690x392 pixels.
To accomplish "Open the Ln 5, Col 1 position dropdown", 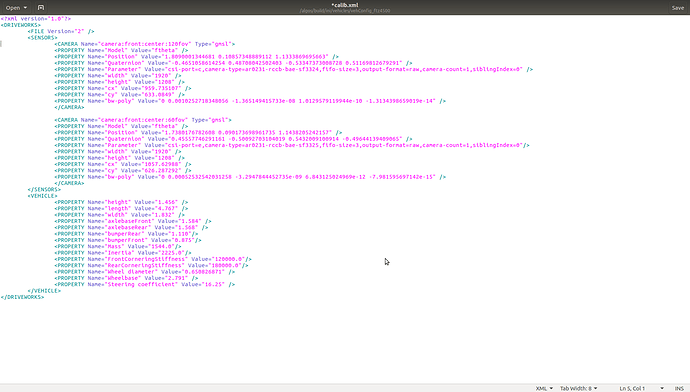I will [x=641, y=388].
